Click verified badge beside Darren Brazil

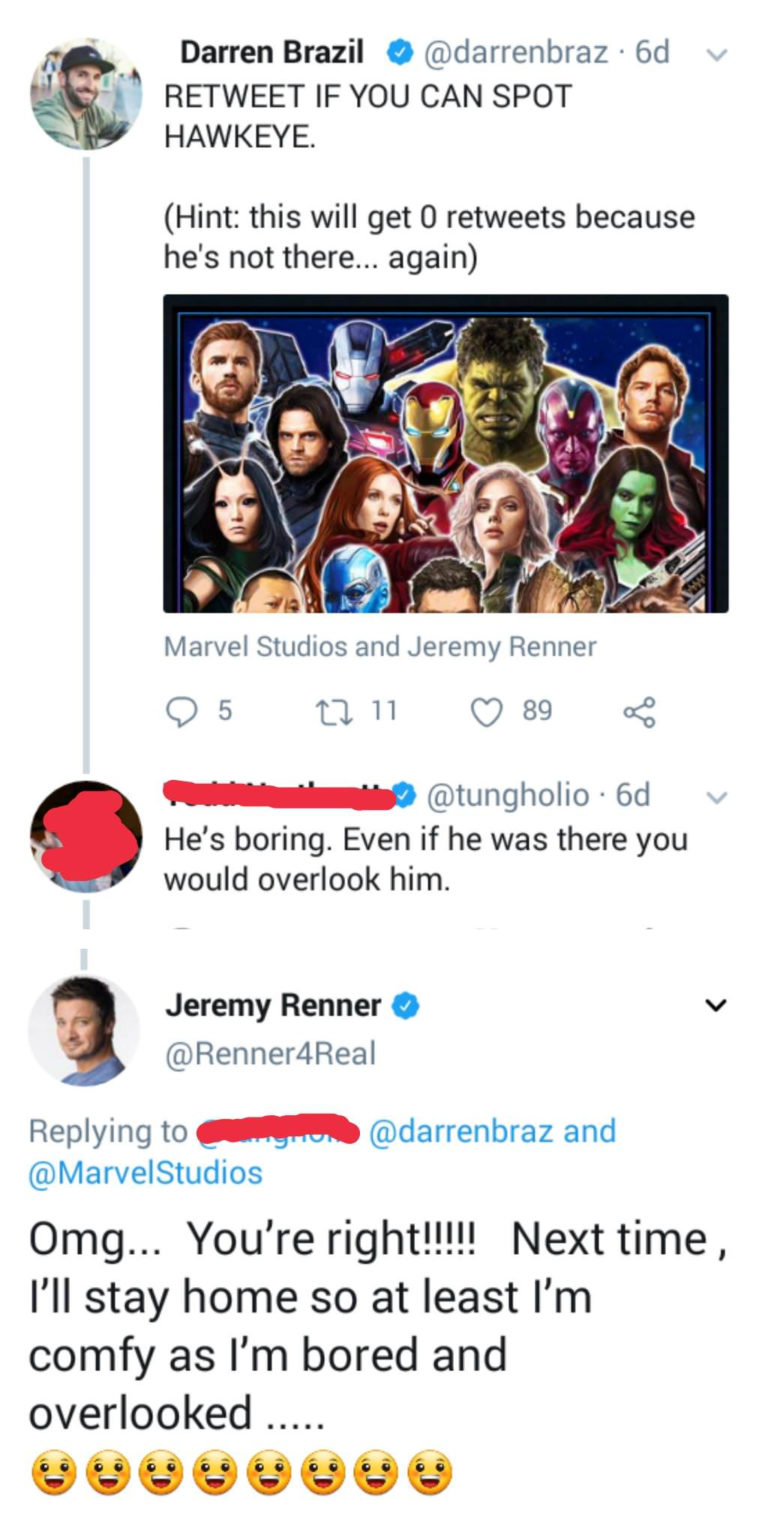tap(400, 53)
